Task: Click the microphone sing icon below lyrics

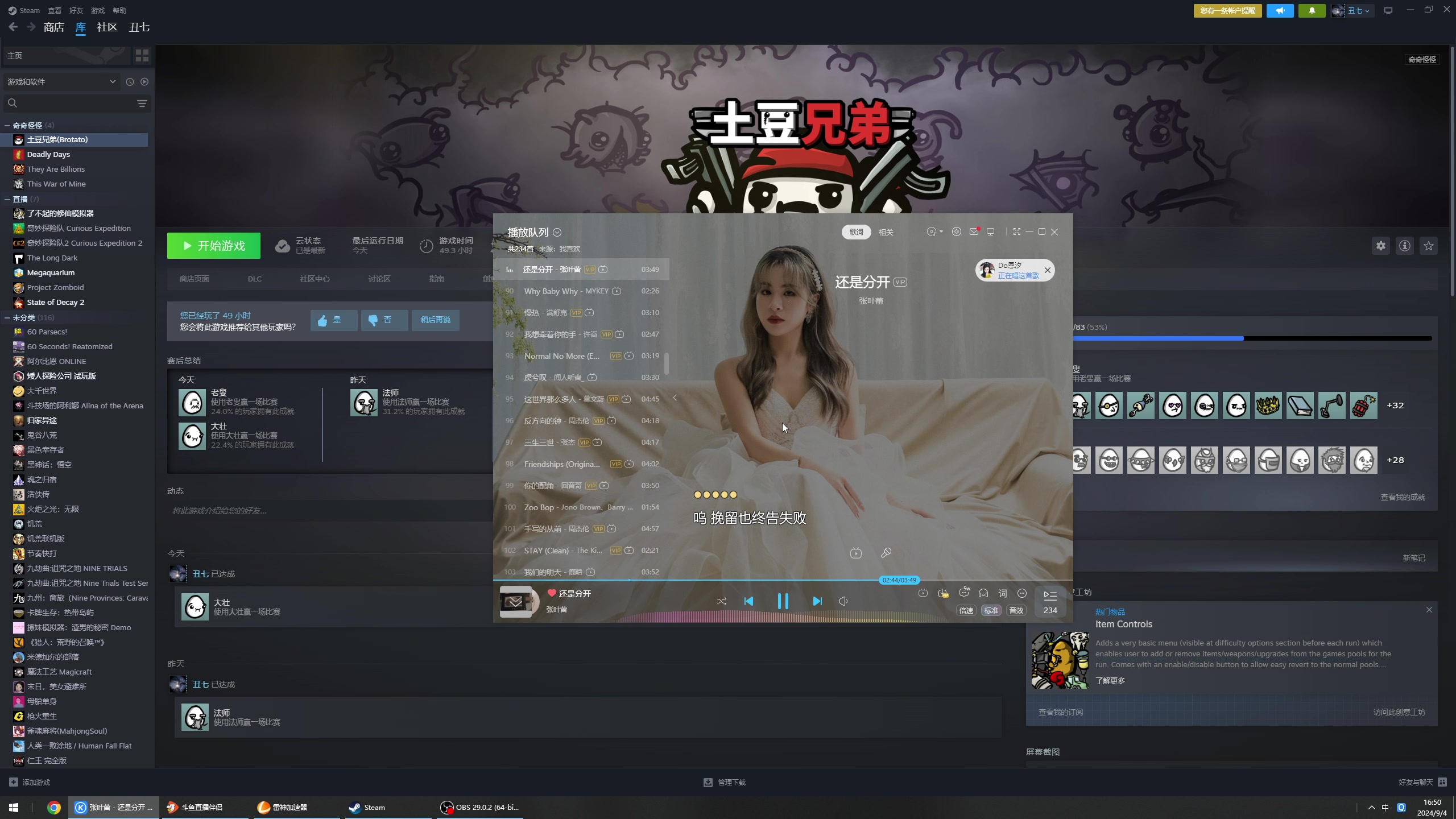Action: [886, 553]
